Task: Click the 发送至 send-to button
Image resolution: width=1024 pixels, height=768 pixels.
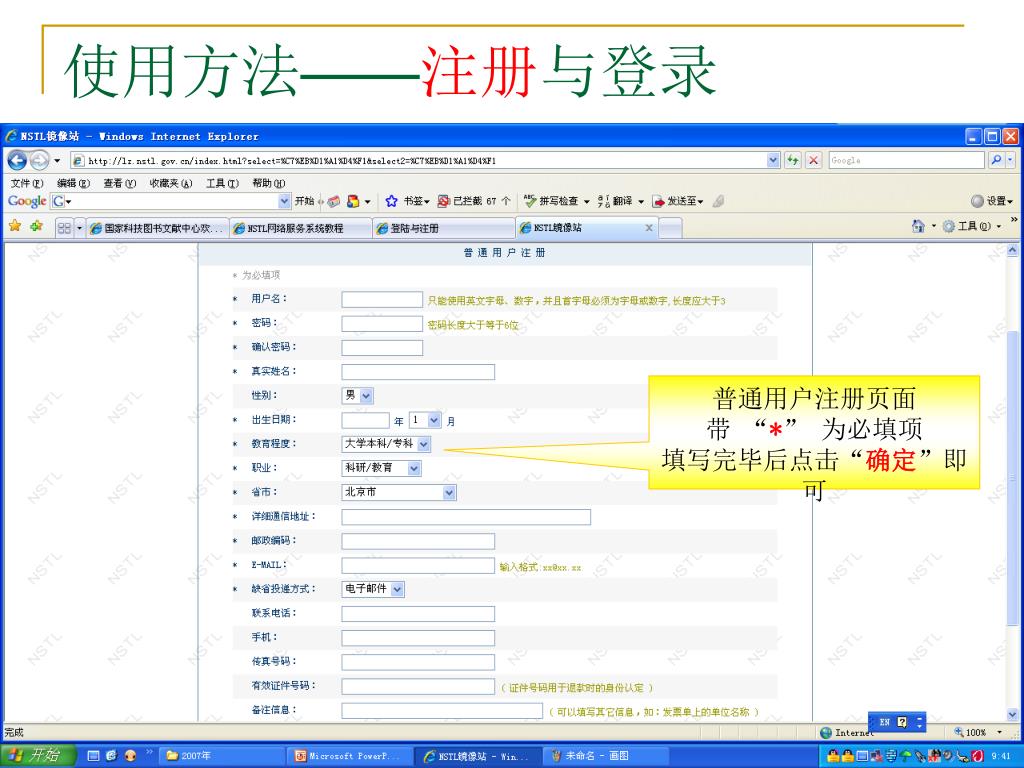Action: coord(677,201)
